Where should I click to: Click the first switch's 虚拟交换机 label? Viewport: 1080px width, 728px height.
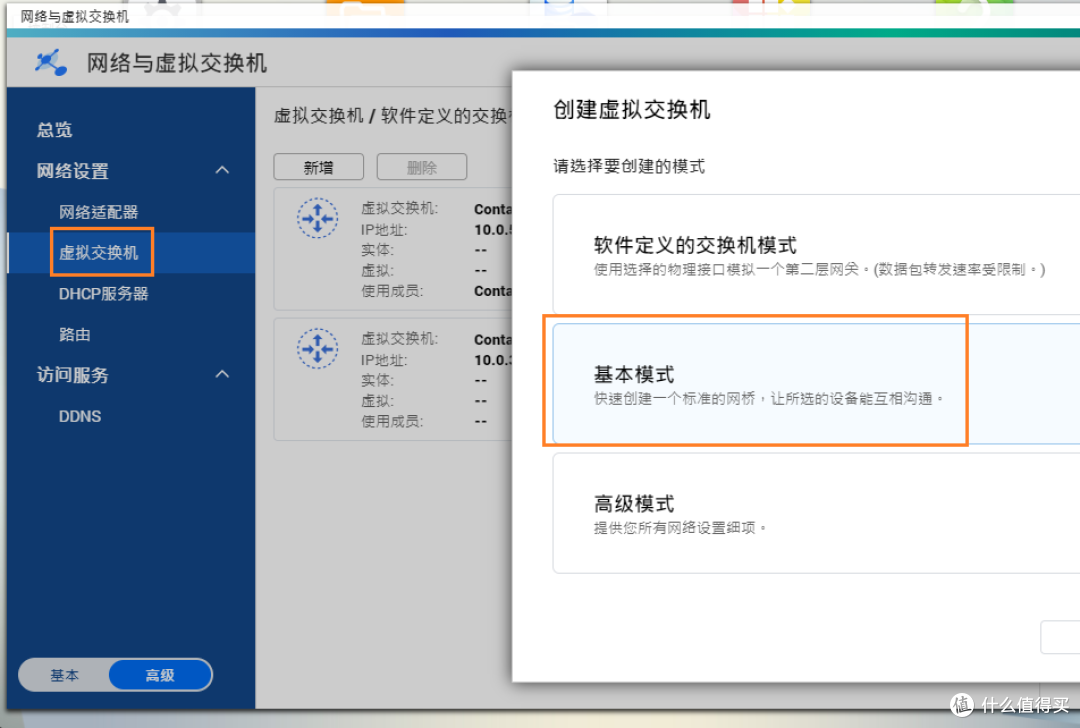(399, 208)
